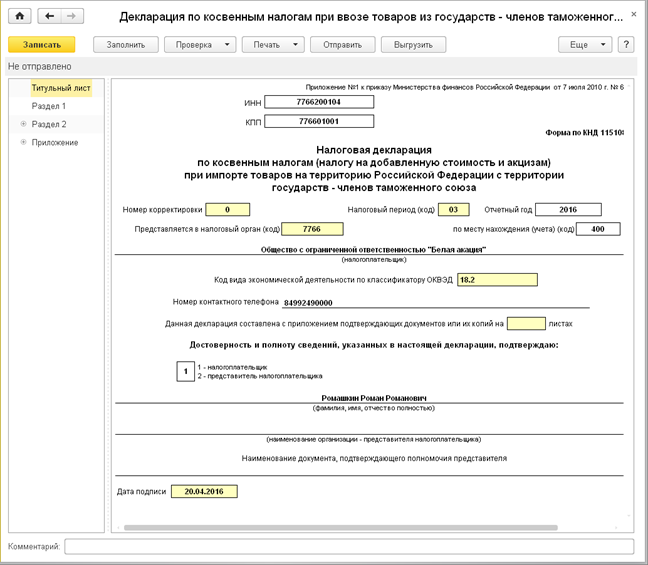Click the Номер корректировки field
This screenshot has width=648, height=565.
pos(228,210)
